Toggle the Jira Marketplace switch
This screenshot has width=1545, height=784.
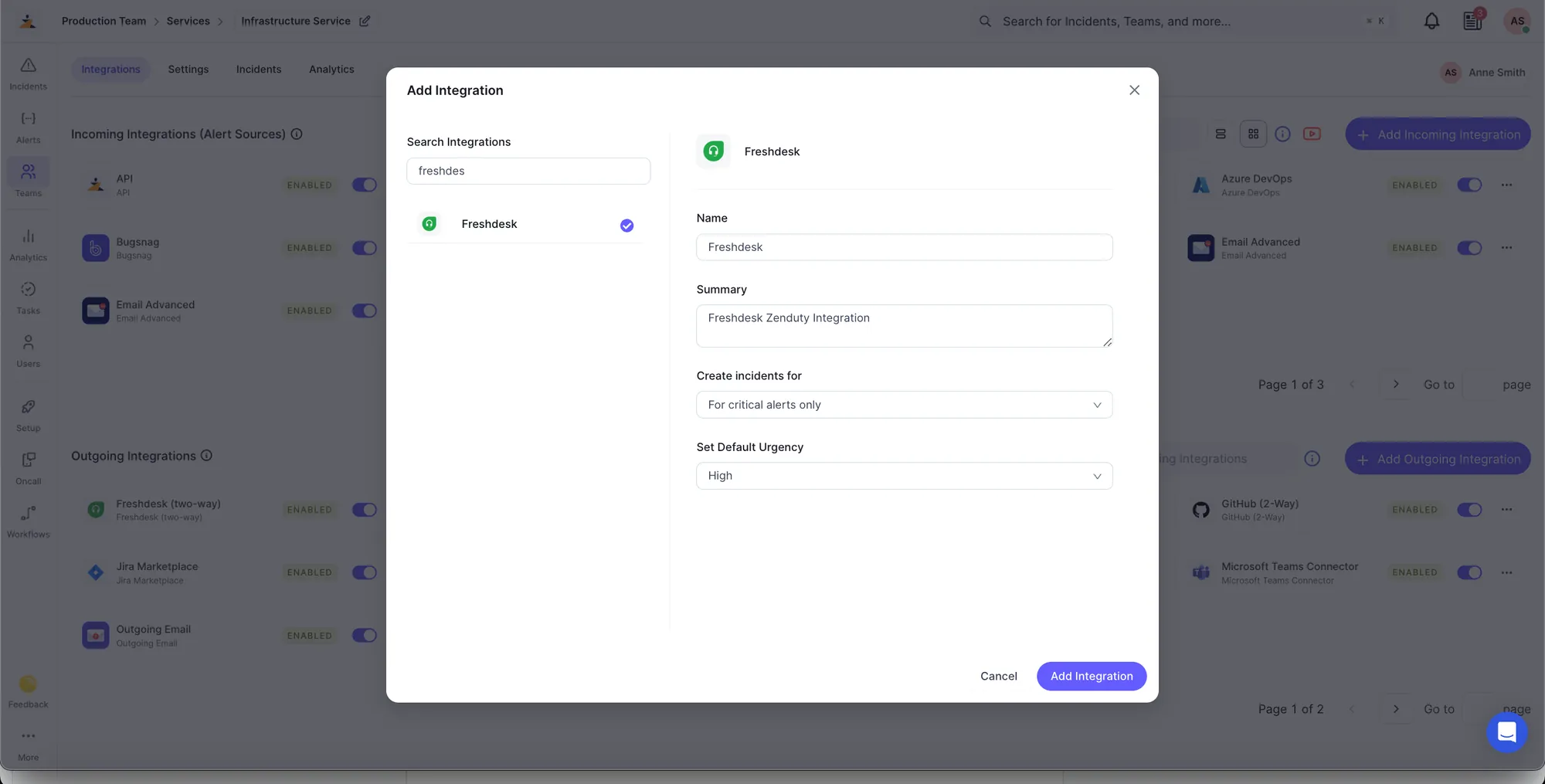(x=365, y=572)
